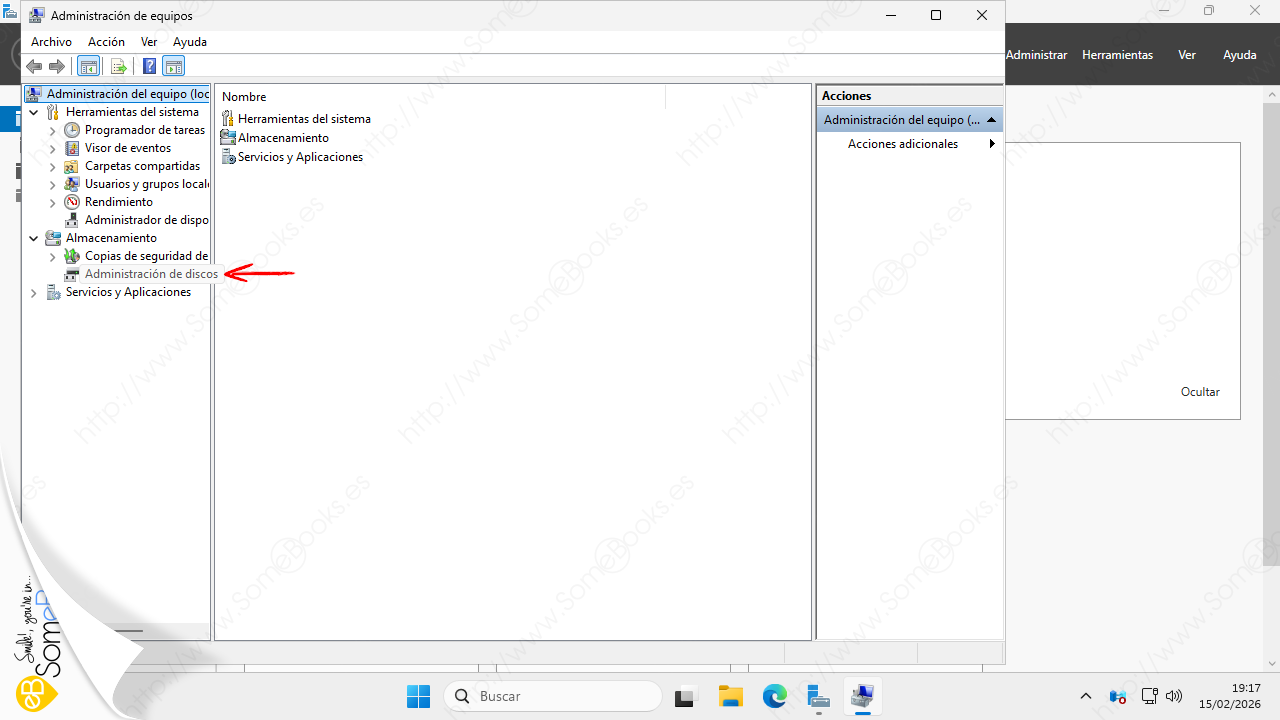The width and height of the screenshot is (1280, 720).
Task: Click the Back arrow in toolbar
Action: pos(34,67)
